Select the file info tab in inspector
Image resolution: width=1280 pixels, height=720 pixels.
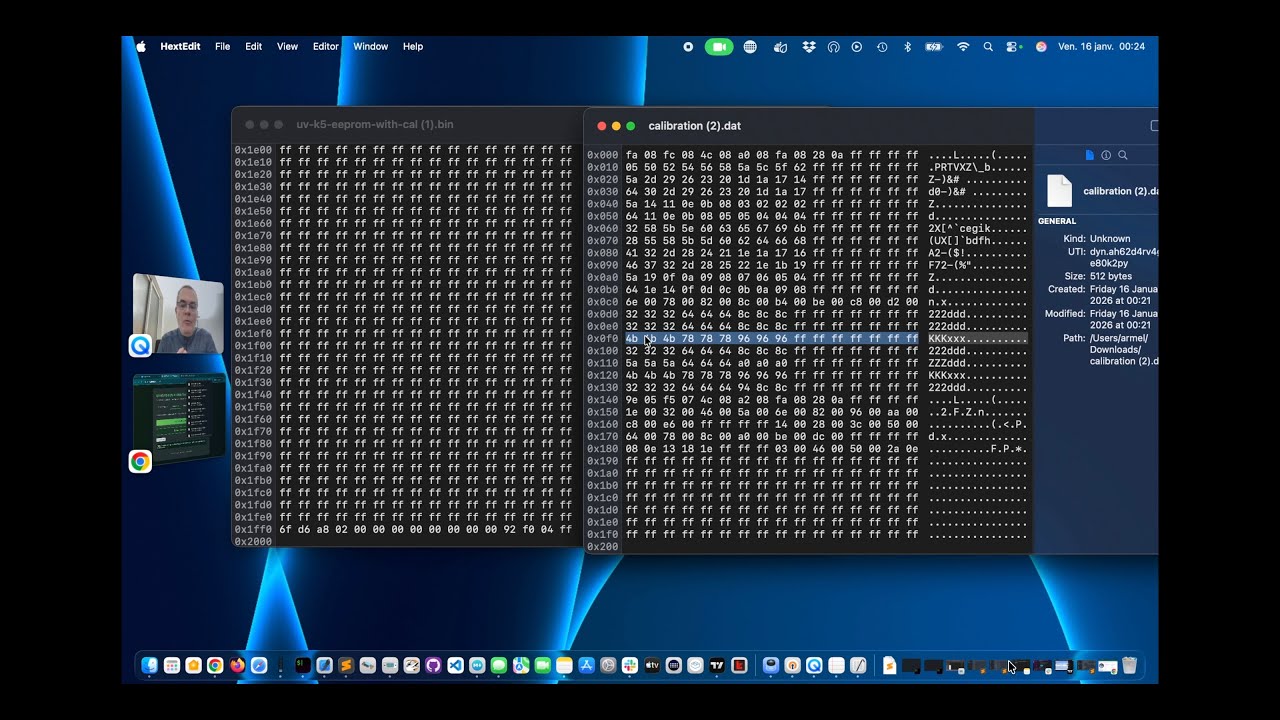pyautogui.click(x=1090, y=155)
